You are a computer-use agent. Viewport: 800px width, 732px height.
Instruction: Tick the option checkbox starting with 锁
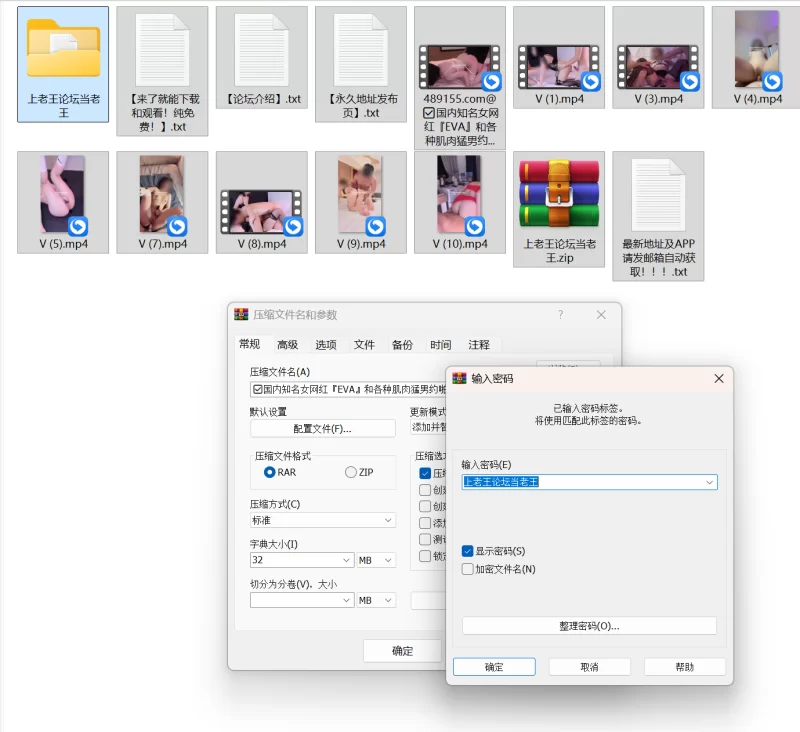[424, 556]
